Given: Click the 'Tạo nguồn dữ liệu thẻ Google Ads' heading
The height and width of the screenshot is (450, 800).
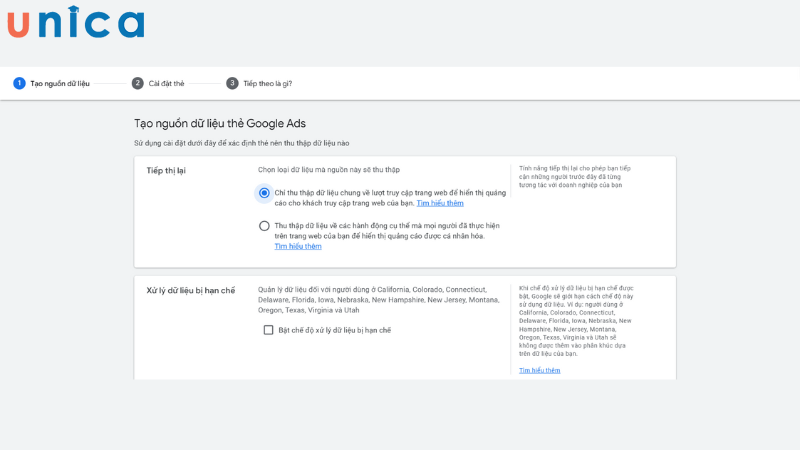Looking at the screenshot, I should click(x=219, y=123).
